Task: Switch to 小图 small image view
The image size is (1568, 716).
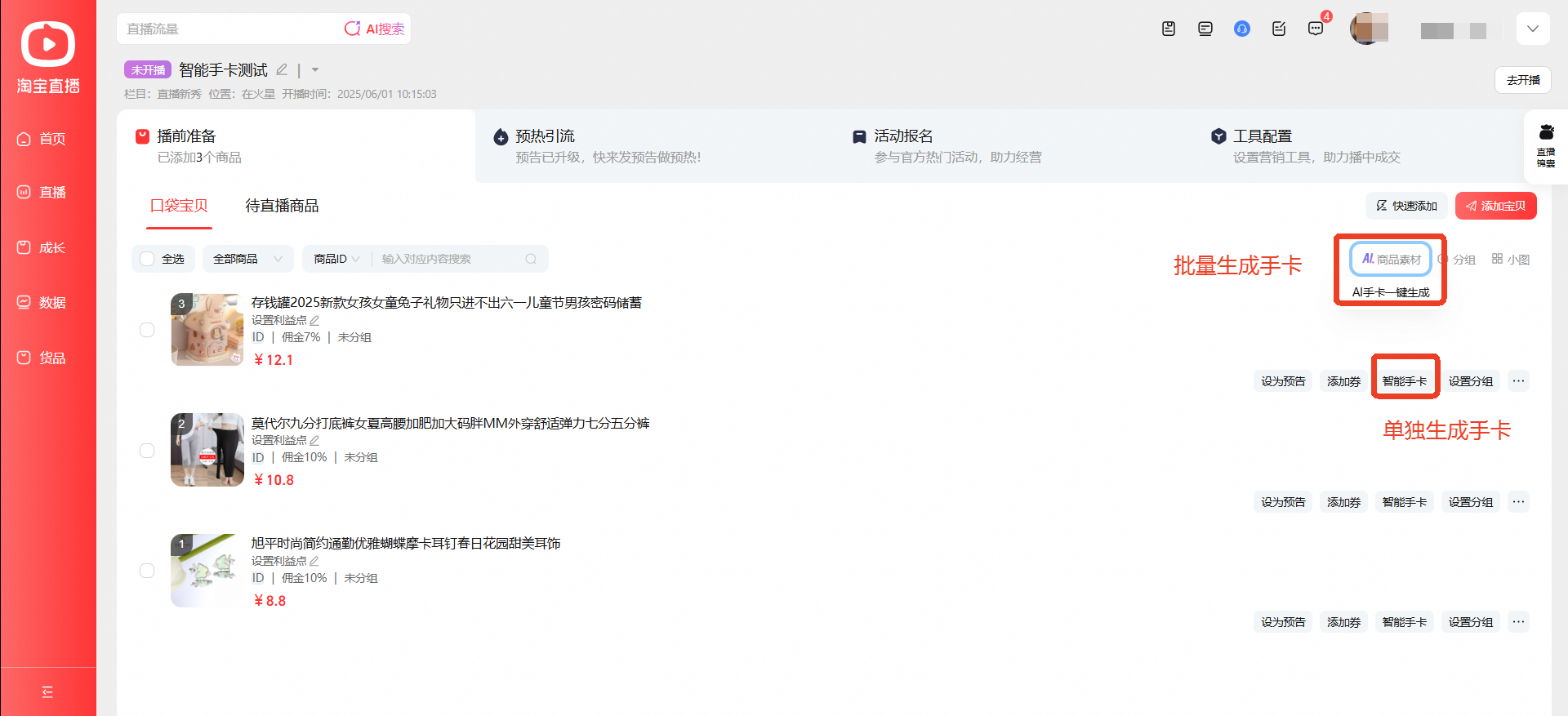Action: coord(1511,259)
